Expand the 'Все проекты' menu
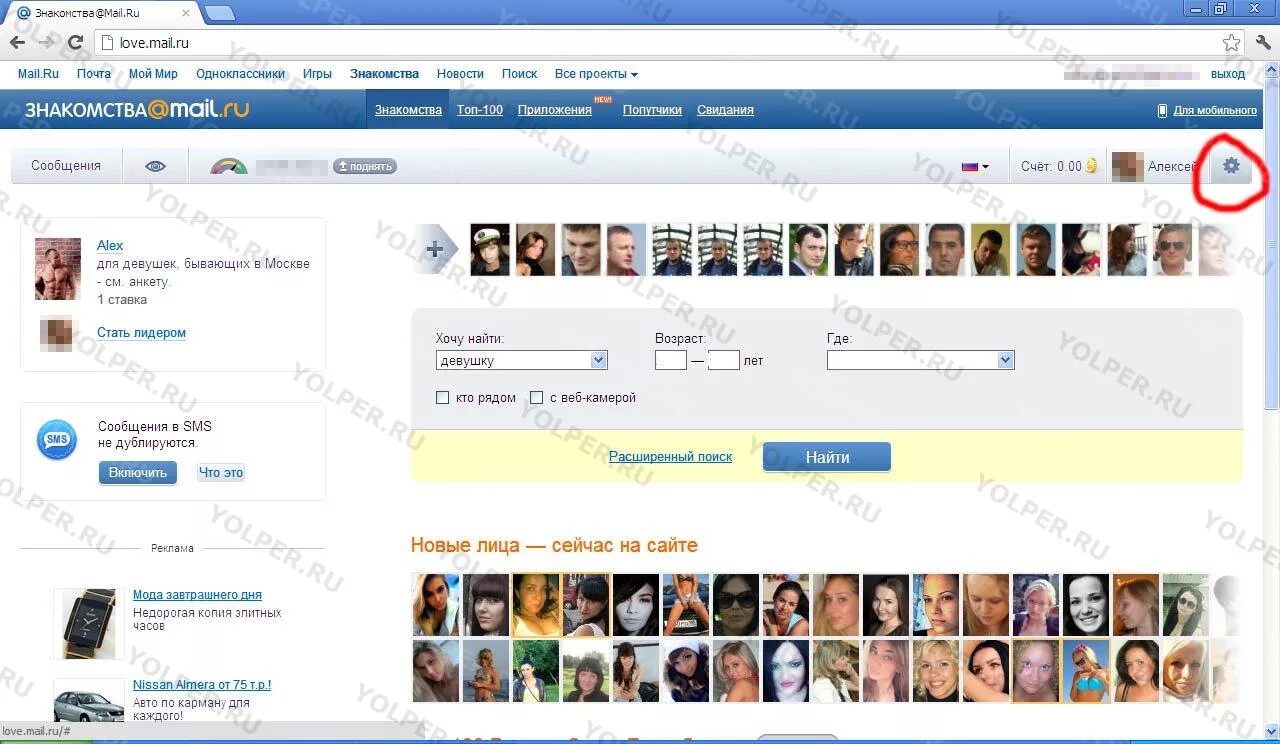This screenshot has width=1280, height=744. pyautogui.click(x=596, y=74)
